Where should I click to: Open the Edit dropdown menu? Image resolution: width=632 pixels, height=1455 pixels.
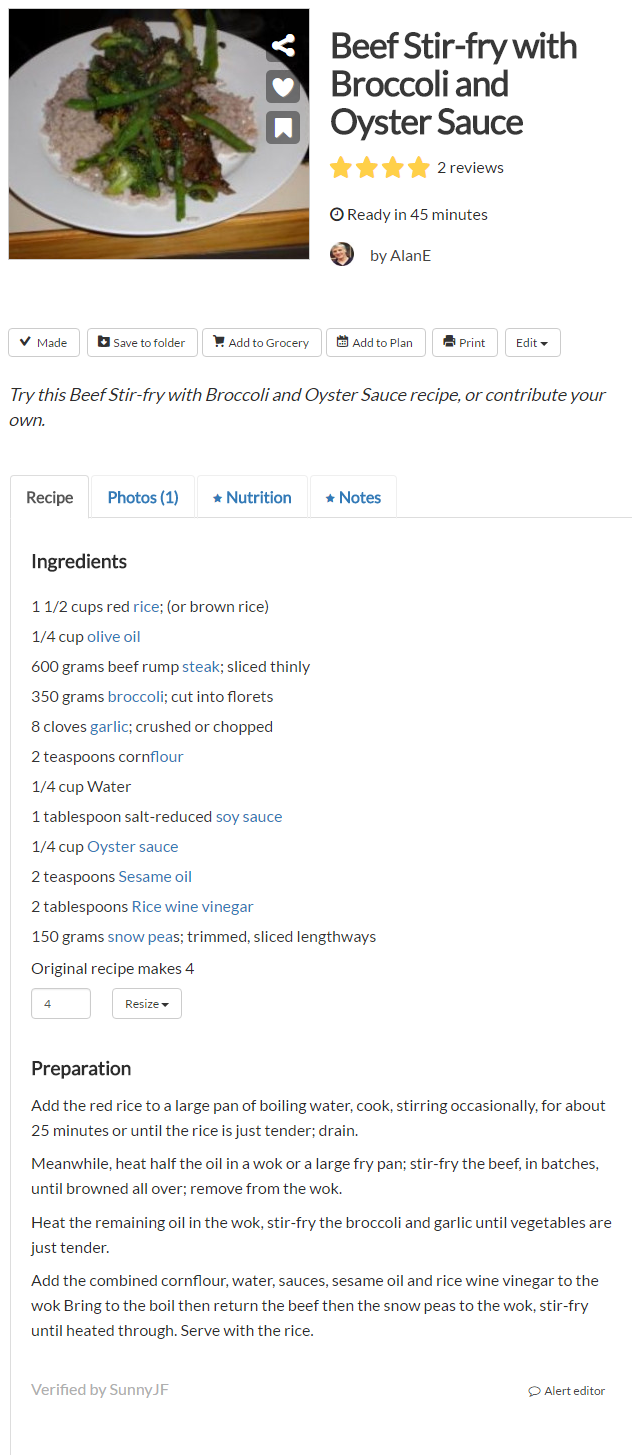pos(532,342)
